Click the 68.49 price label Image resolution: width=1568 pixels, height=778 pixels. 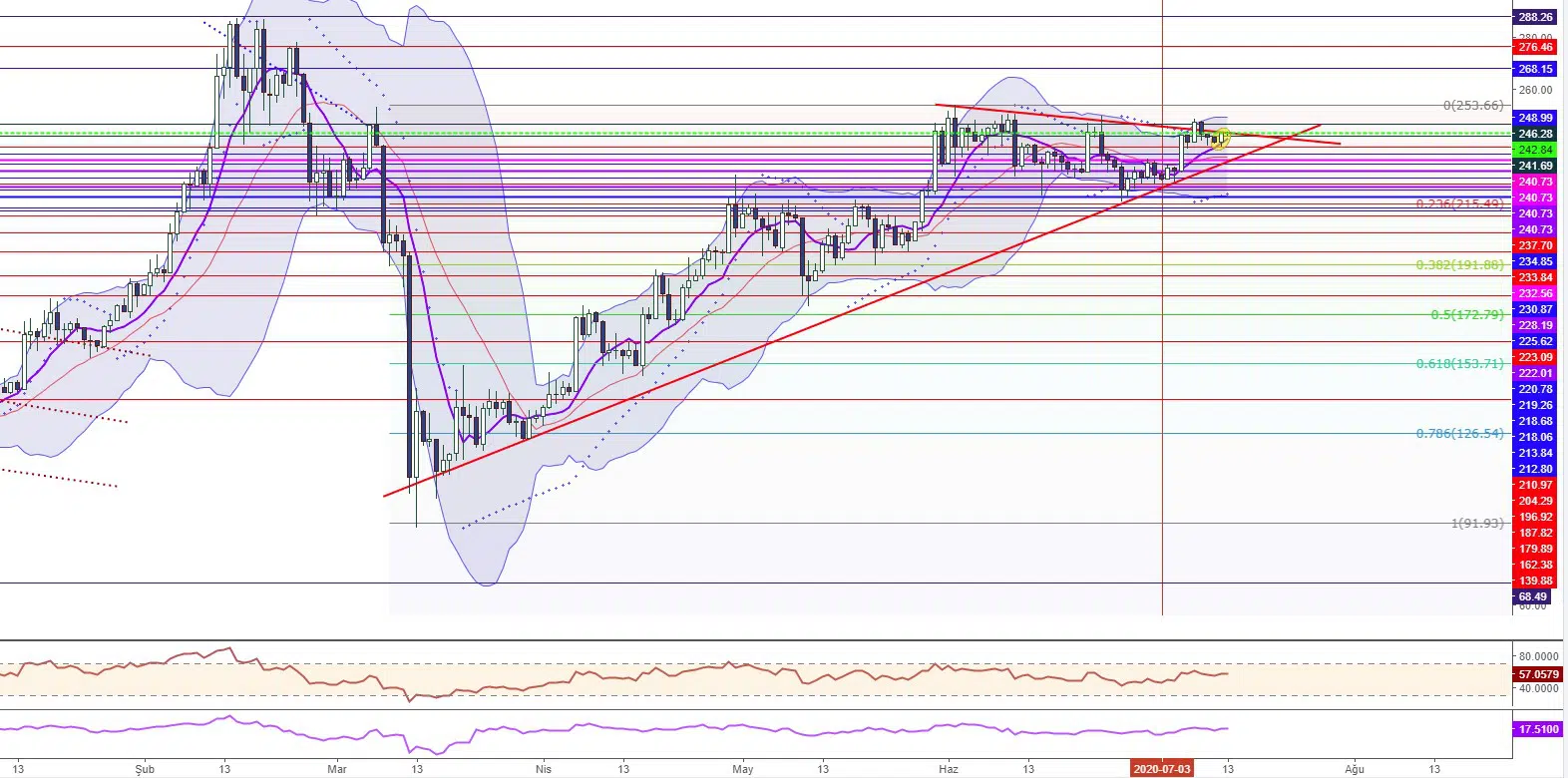pyautogui.click(x=1533, y=596)
